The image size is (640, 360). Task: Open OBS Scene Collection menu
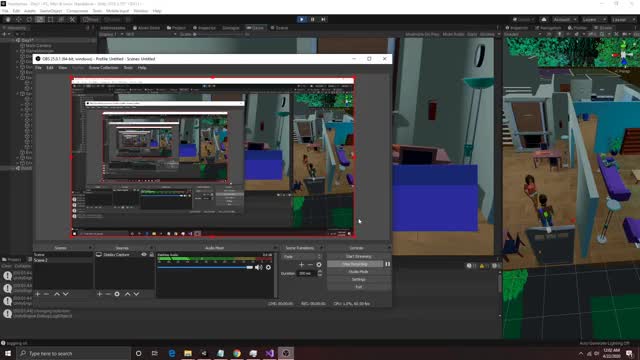(103, 68)
